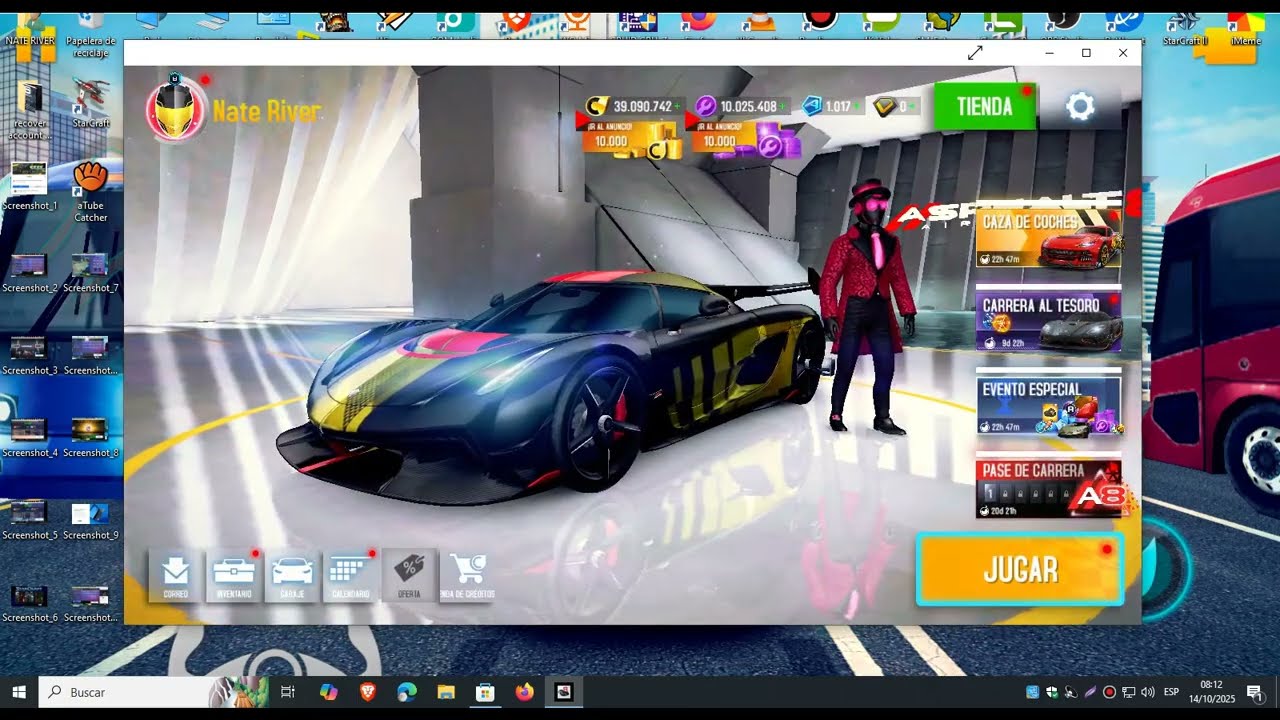The width and height of the screenshot is (1280, 720).
Task: Select Screenshot_8 file on desktop
Action: pyautogui.click(x=91, y=435)
